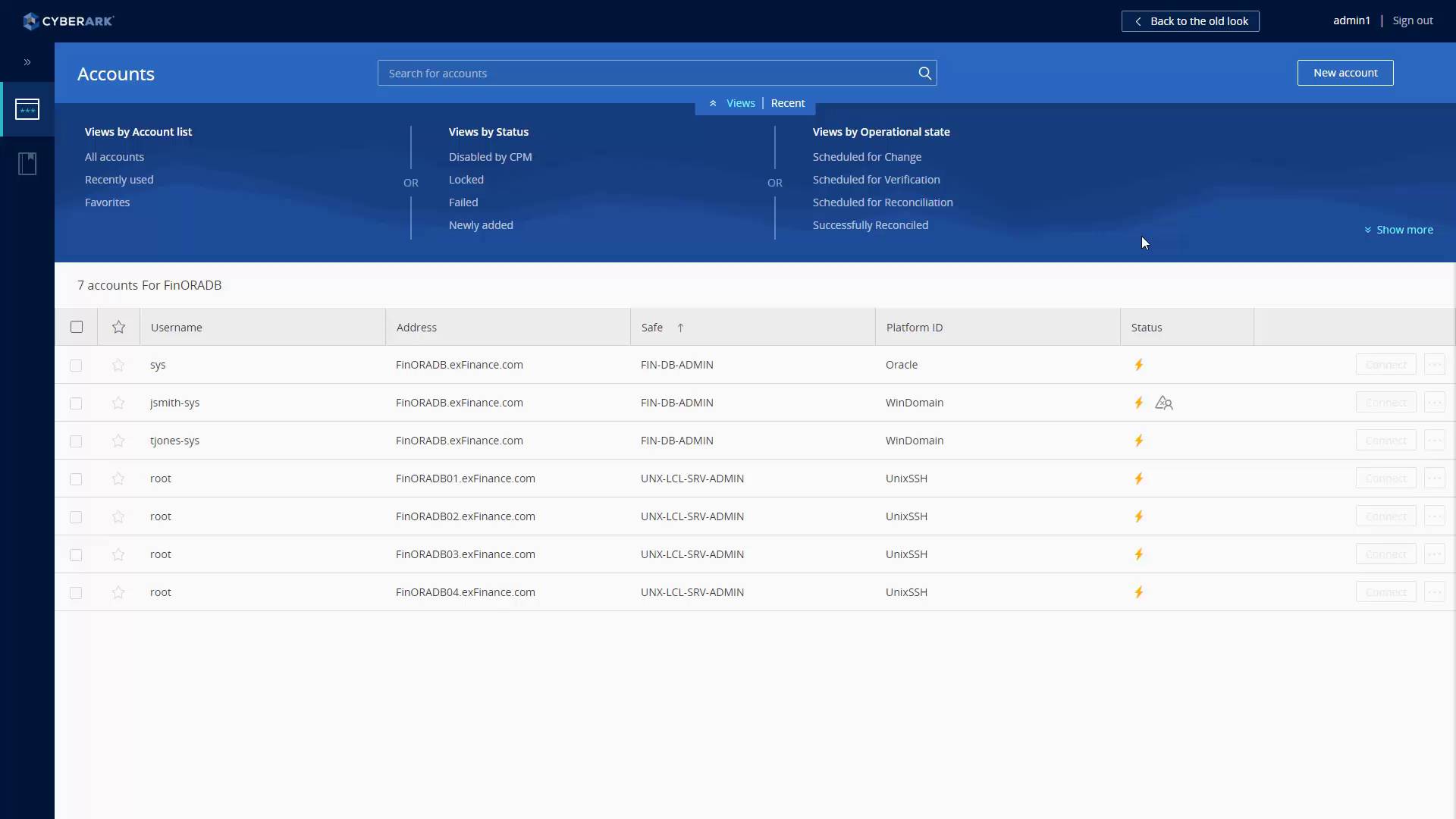Favorite the sys account star

pos(118,365)
